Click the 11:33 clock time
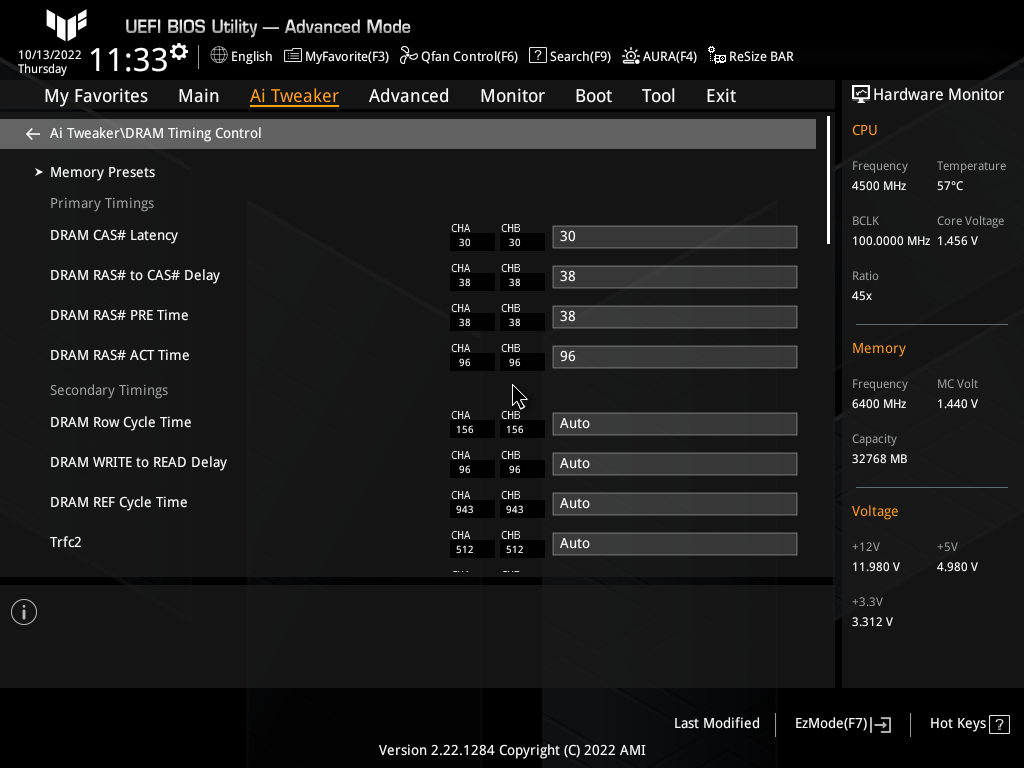Screen dimensions: 1024x768 tap(129, 59)
